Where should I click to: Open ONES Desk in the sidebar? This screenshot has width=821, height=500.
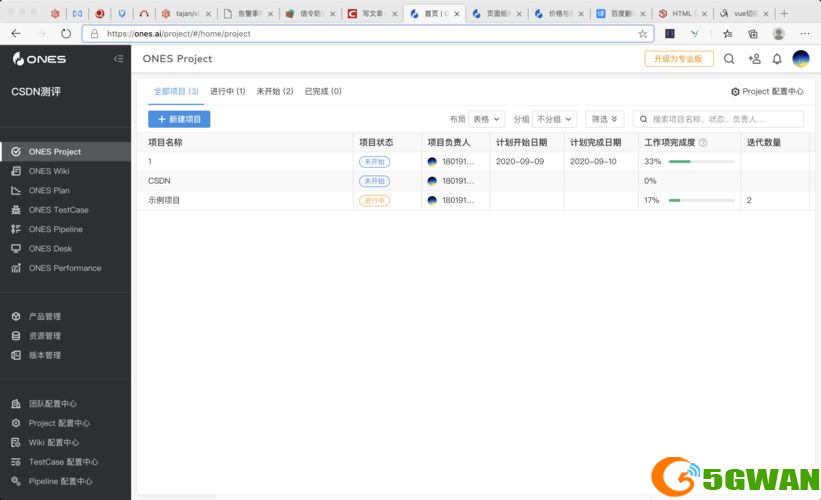click(65, 249)
